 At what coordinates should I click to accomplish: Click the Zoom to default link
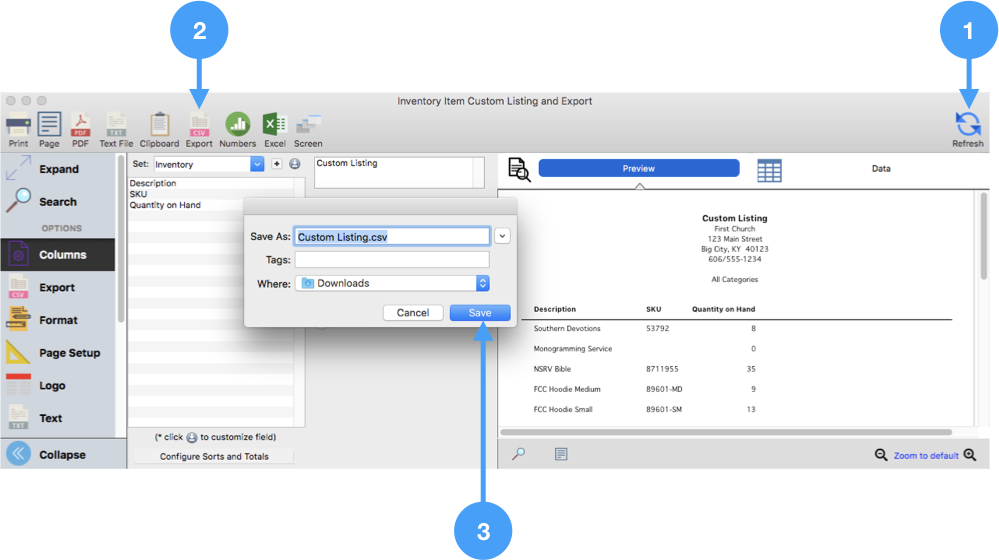coord(926,456)
